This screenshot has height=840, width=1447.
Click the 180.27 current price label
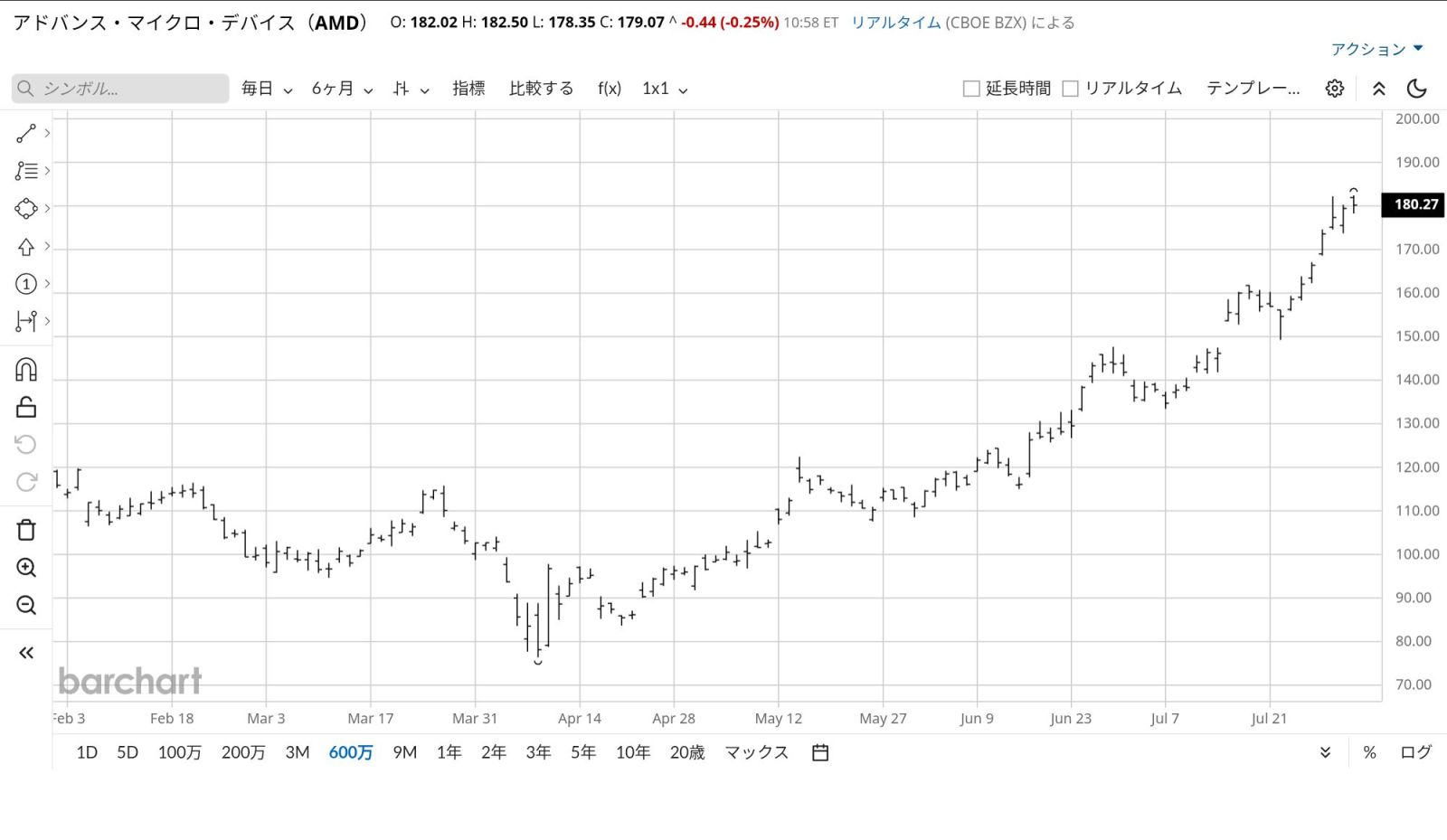pyautogui.click(x=1414, y=204)
